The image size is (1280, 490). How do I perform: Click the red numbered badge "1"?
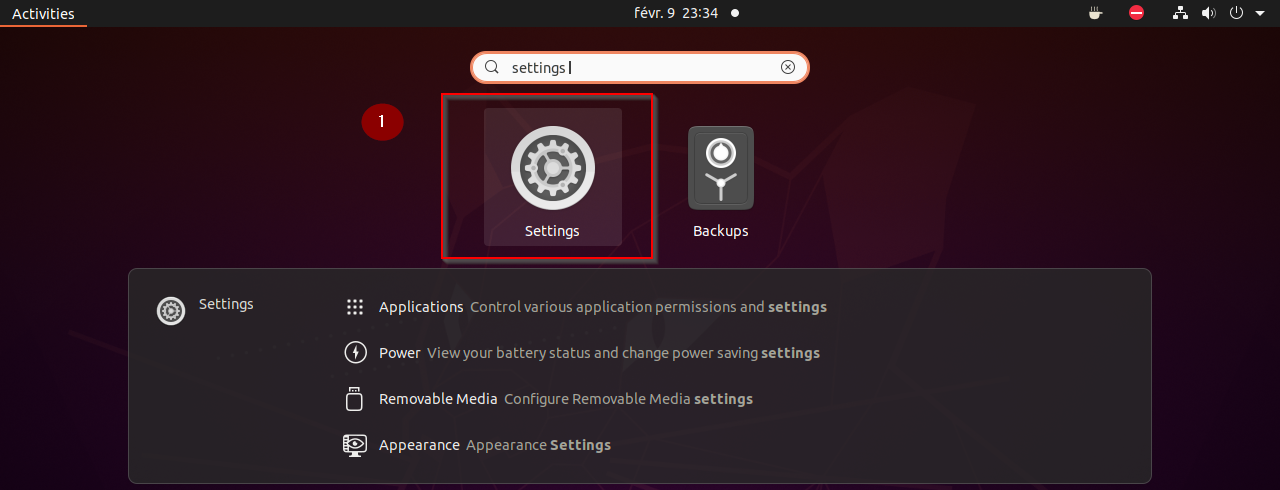pos(382,122)
